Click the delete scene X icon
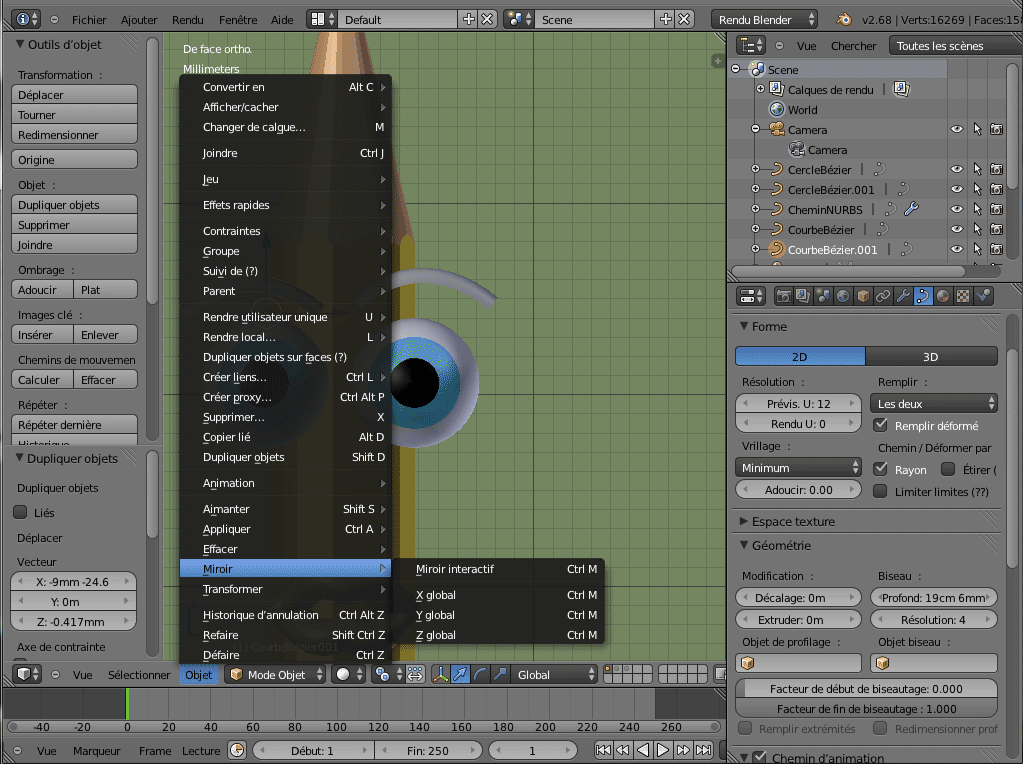Screen dimensions: 1023x764 [x=684, y=20]
